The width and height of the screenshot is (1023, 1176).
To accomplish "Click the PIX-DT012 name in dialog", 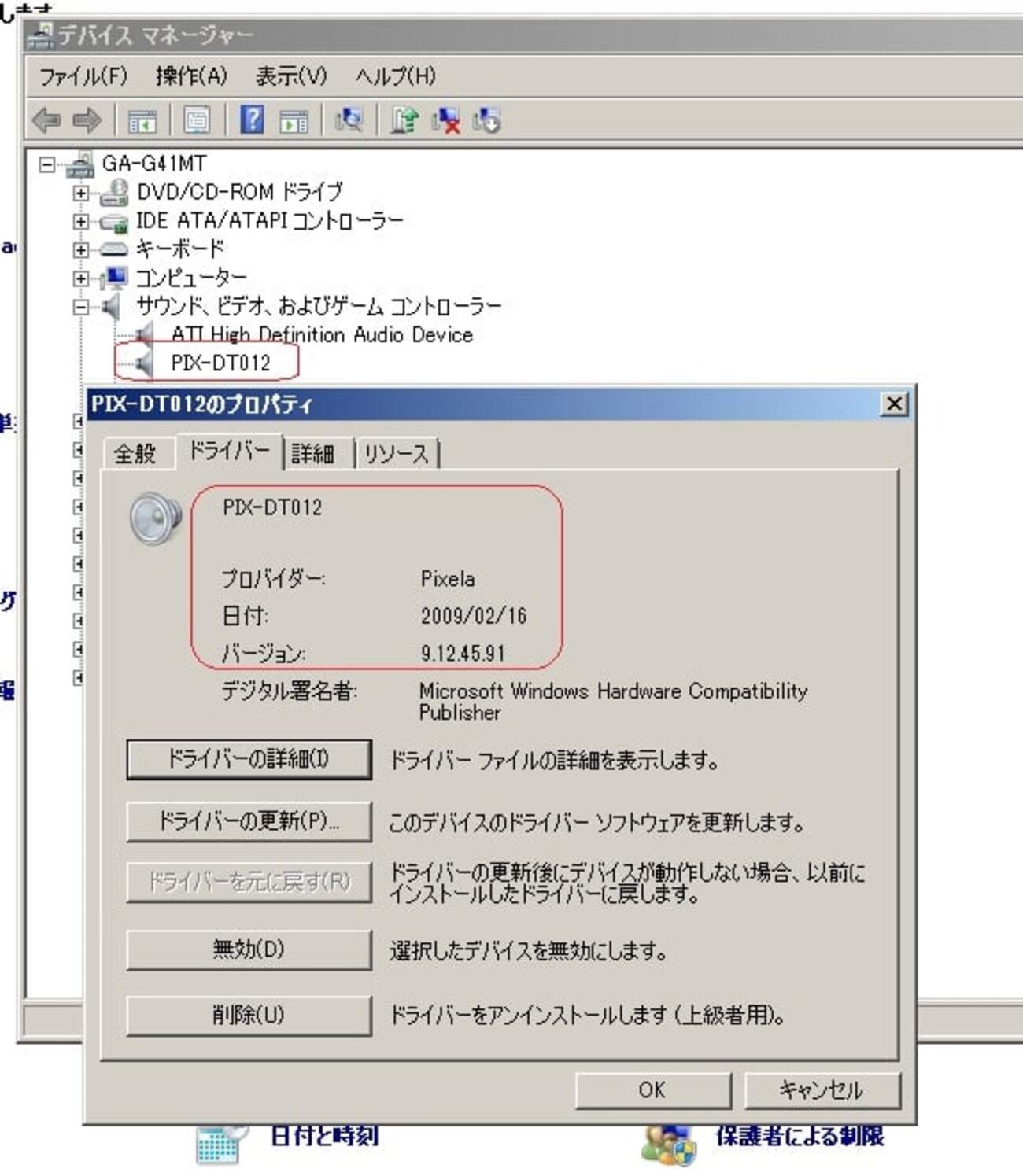I will click(272, 507).
